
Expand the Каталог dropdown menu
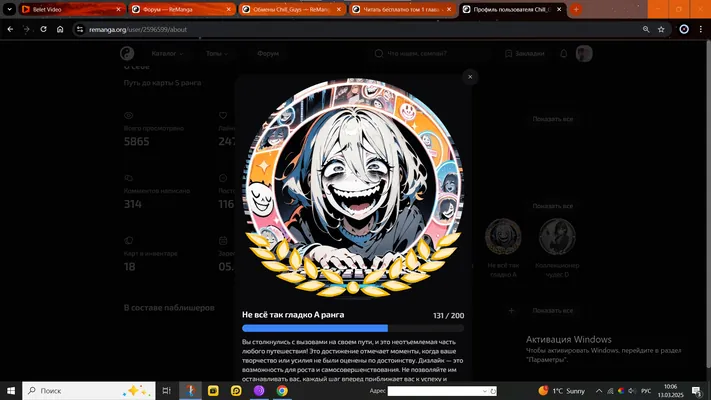[167, 54]
